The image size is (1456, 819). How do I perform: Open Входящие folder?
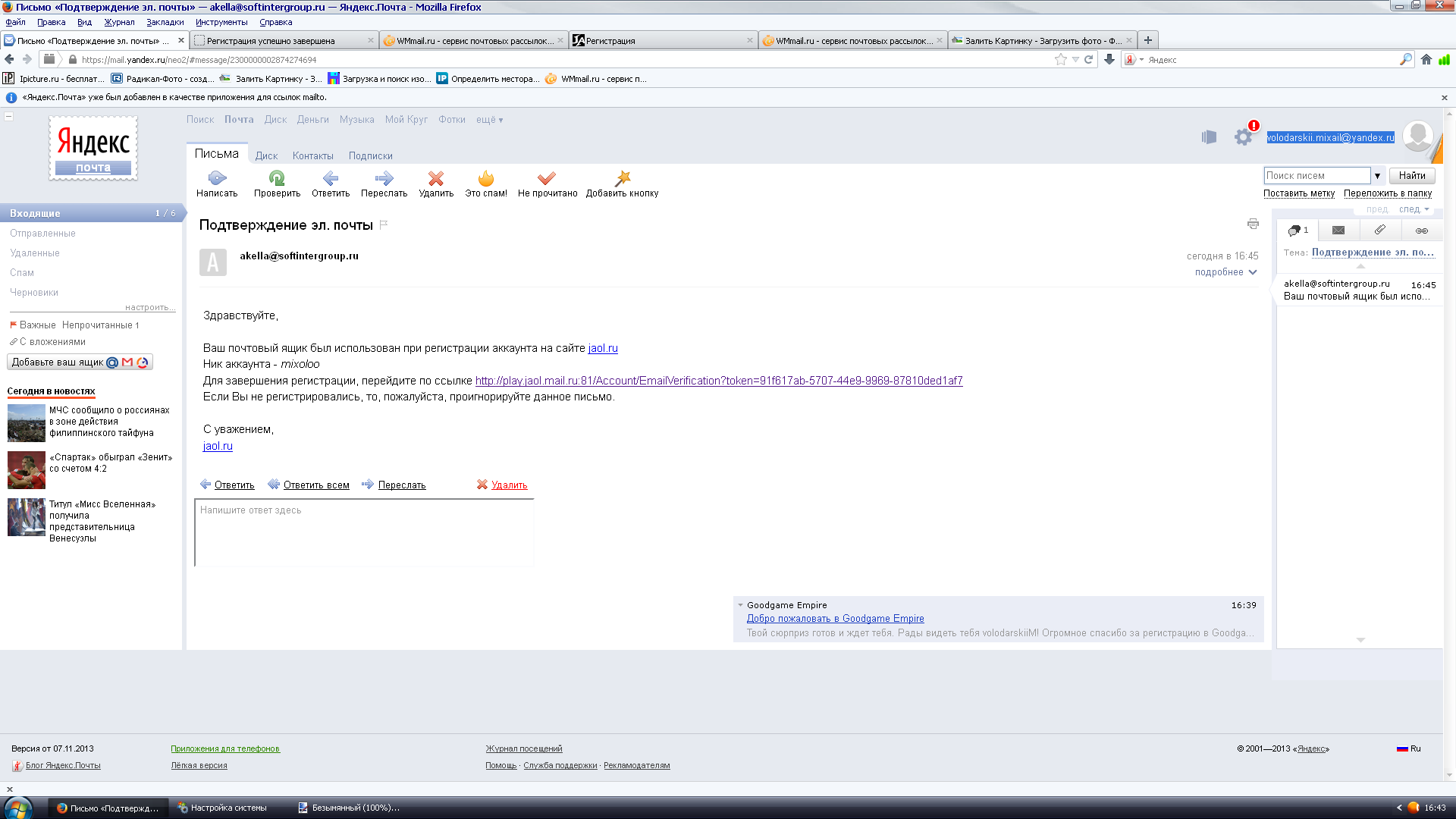(x=91, y=213)
